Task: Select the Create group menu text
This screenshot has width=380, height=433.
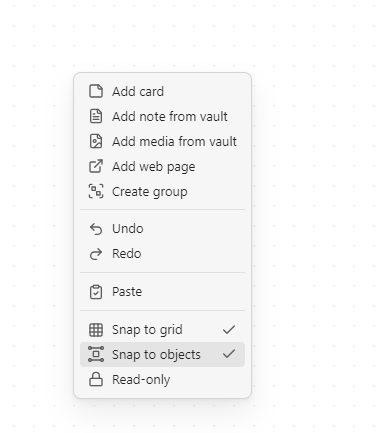Action: click(150, 192)
